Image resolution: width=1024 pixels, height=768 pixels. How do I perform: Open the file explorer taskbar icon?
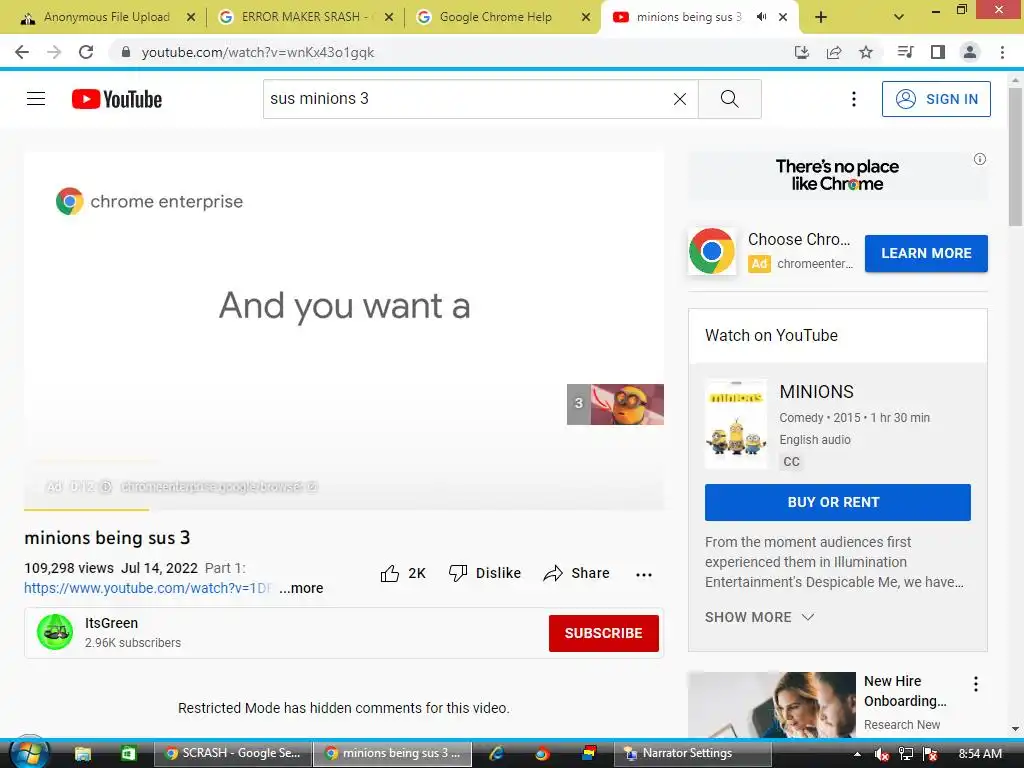[83, 754]
